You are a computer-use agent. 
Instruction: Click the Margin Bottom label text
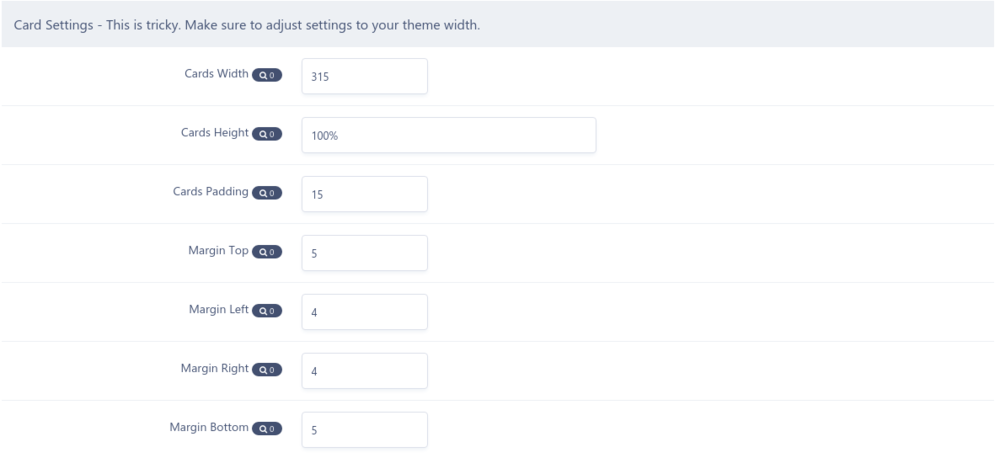(x=209, y=429)
